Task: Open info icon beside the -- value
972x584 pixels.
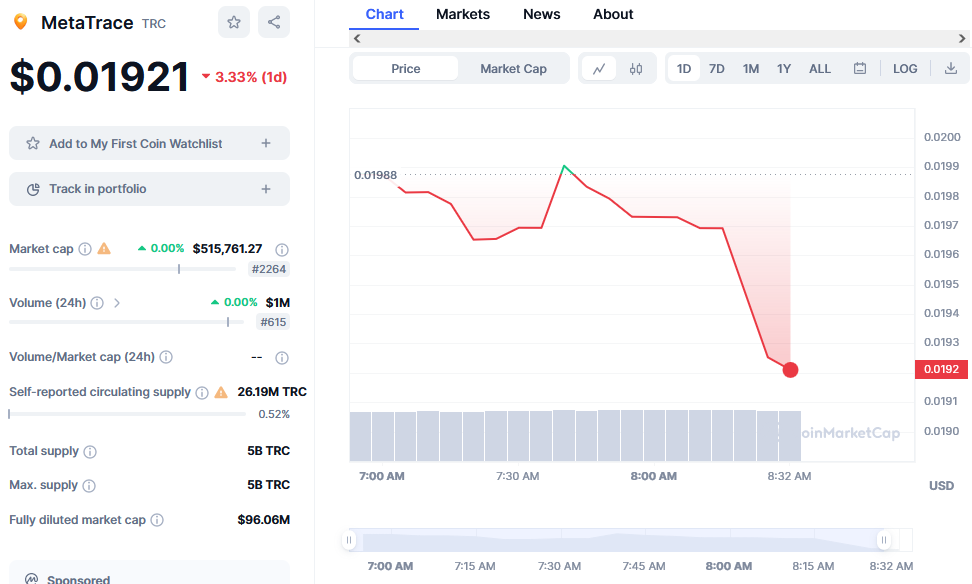Action: (282, 358)
